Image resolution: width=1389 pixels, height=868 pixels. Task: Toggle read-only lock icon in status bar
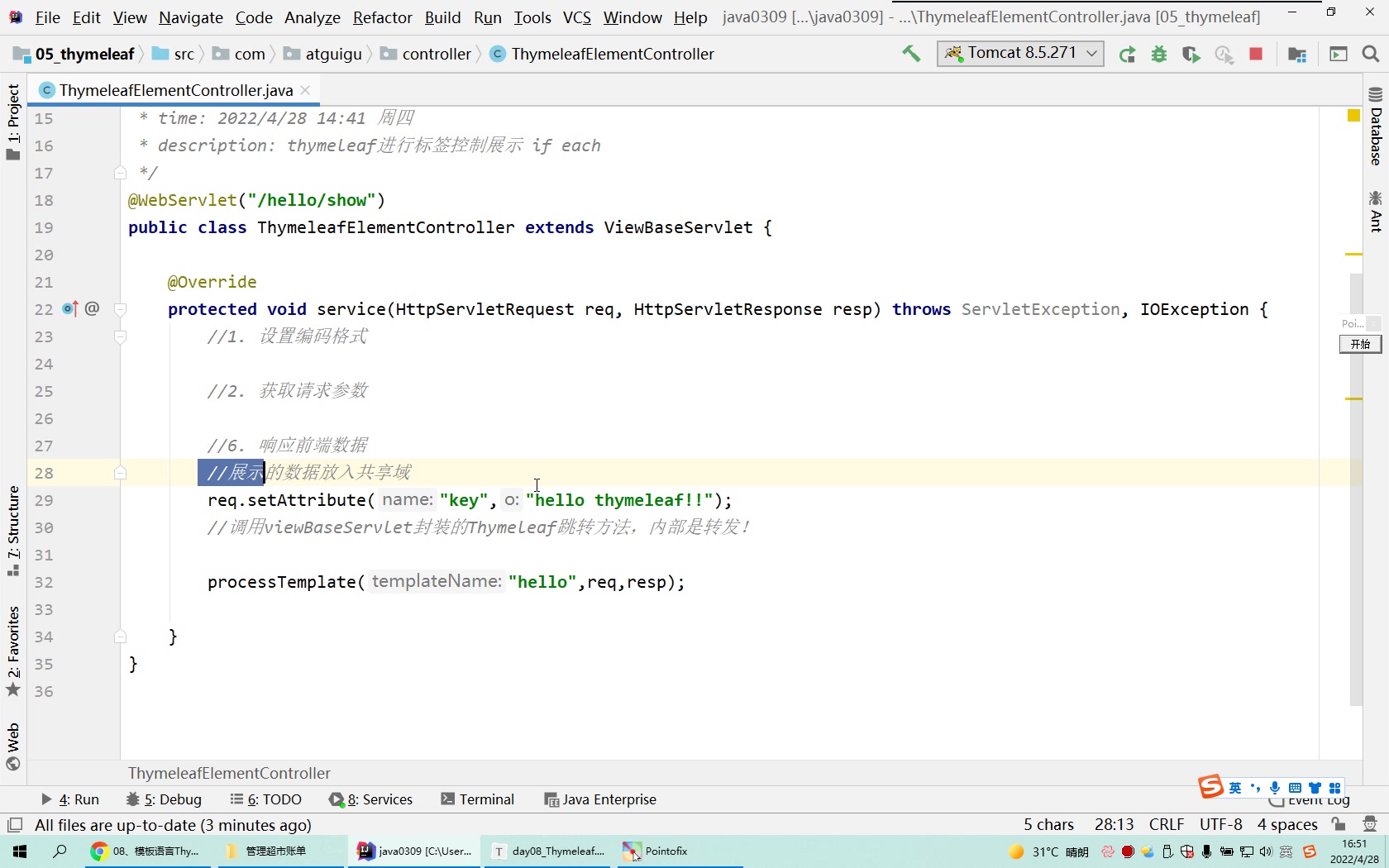(x=1339, y=825)
